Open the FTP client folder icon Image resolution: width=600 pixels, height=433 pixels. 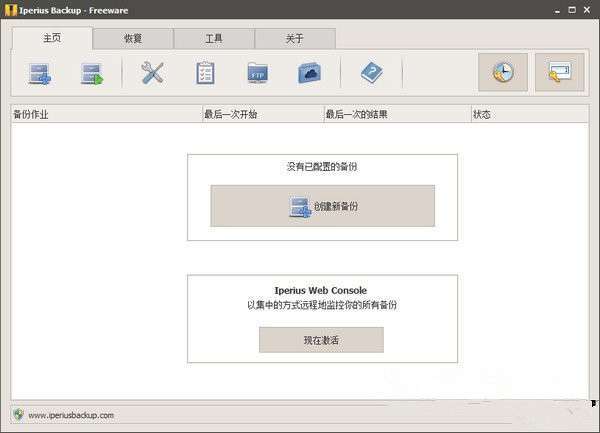tap(258, 73)
